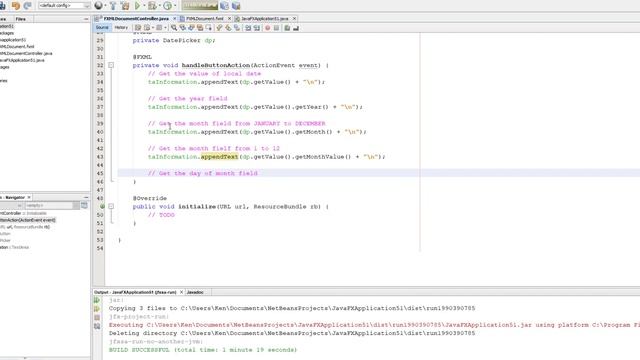
Task: Click the Previous Bookmark icon
Action: [x=219, y=28]
